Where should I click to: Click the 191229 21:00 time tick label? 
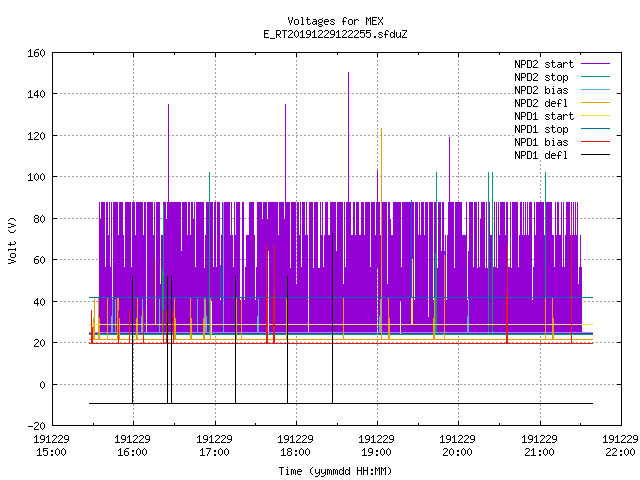[x=539, y=446]
